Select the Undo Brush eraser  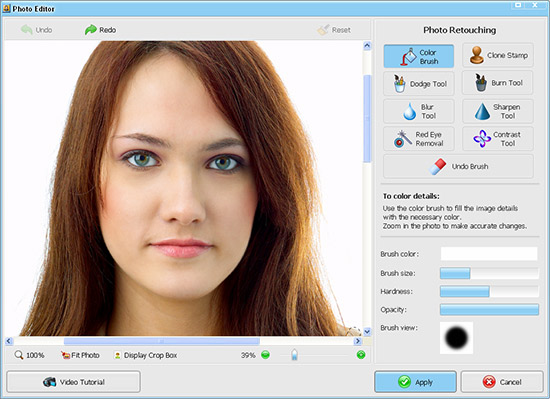tap(458, 167)
